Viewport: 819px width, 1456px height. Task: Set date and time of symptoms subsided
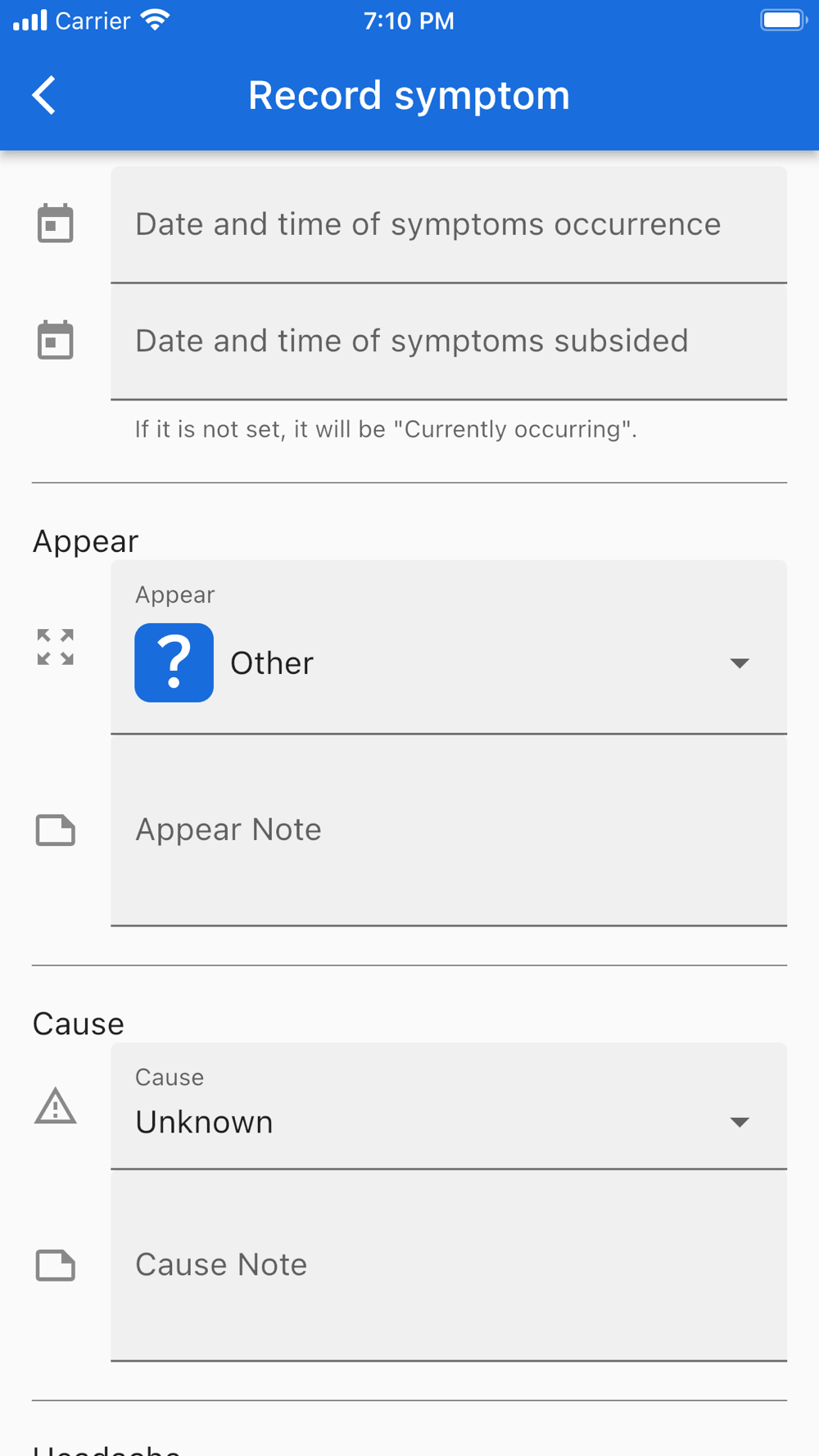tap(449, 341)
